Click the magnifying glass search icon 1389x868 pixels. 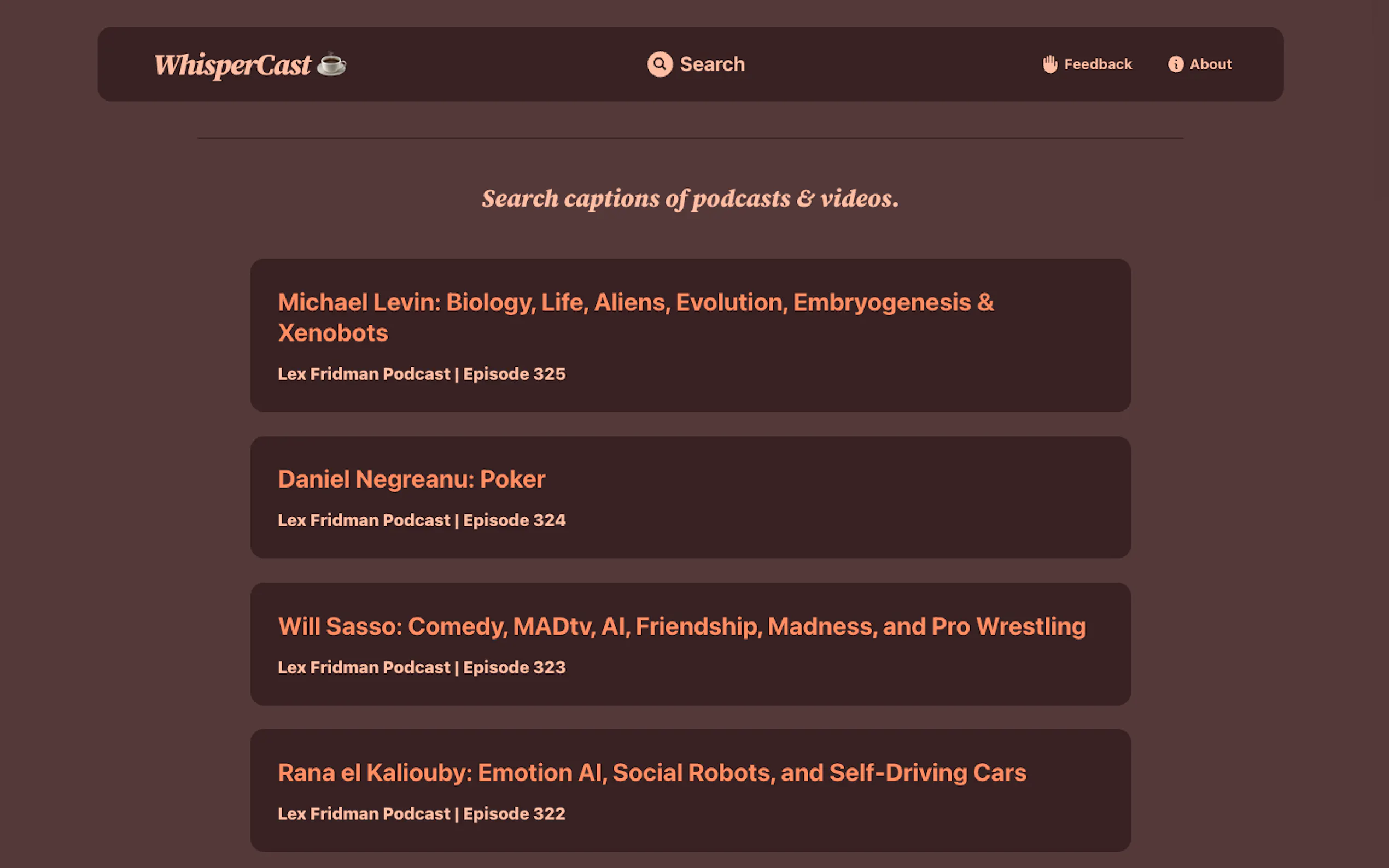[x=660, y=64]
